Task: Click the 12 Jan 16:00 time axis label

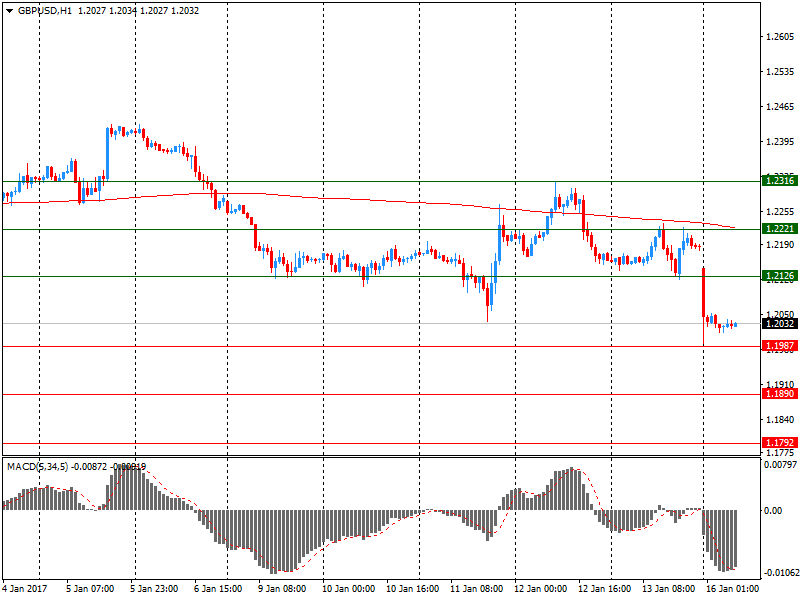Action: coord(605,589)
